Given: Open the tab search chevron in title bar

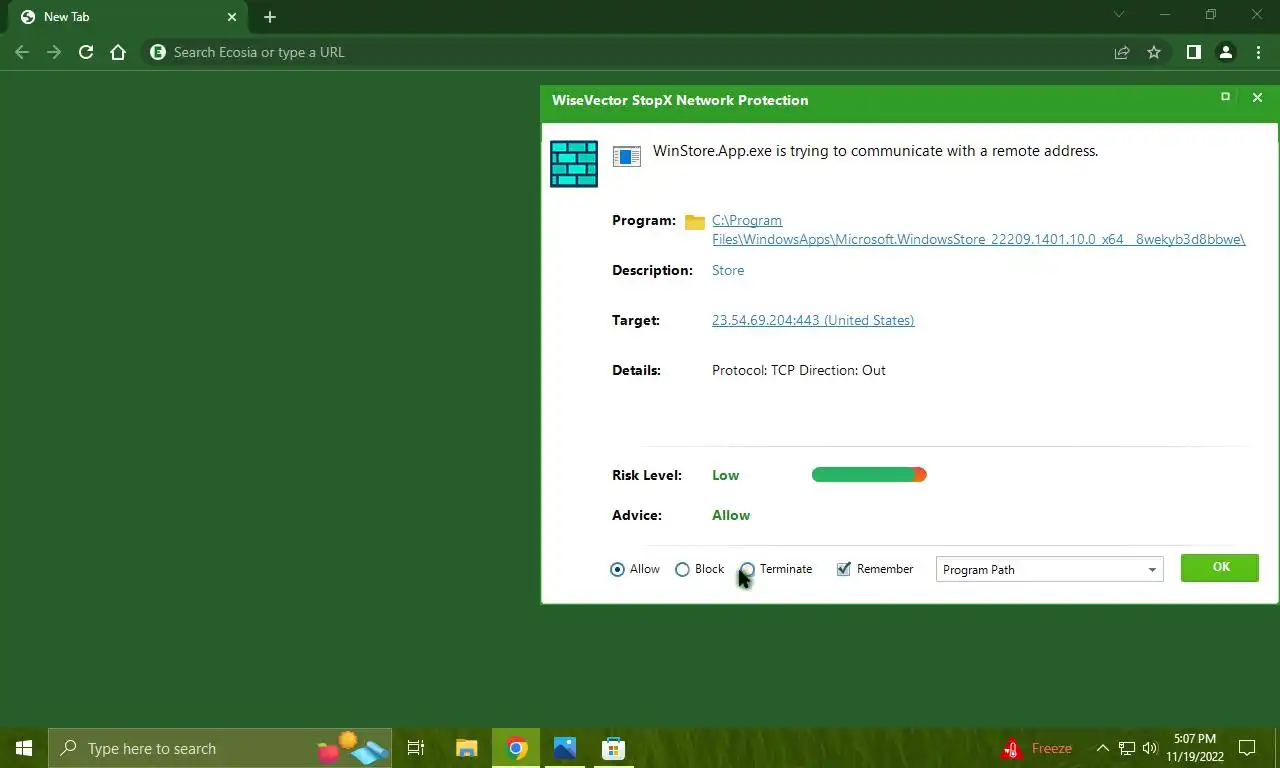Looking at the screenshot, I should [x=1119, y=14].
